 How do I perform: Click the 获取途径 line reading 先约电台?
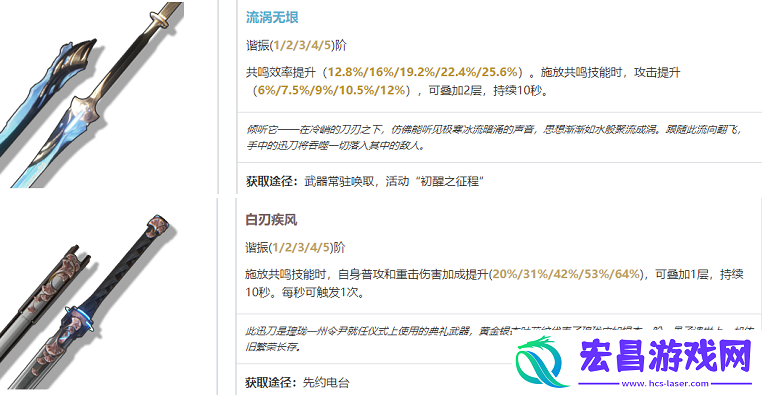pyautogui.click(x=297, y=382)
